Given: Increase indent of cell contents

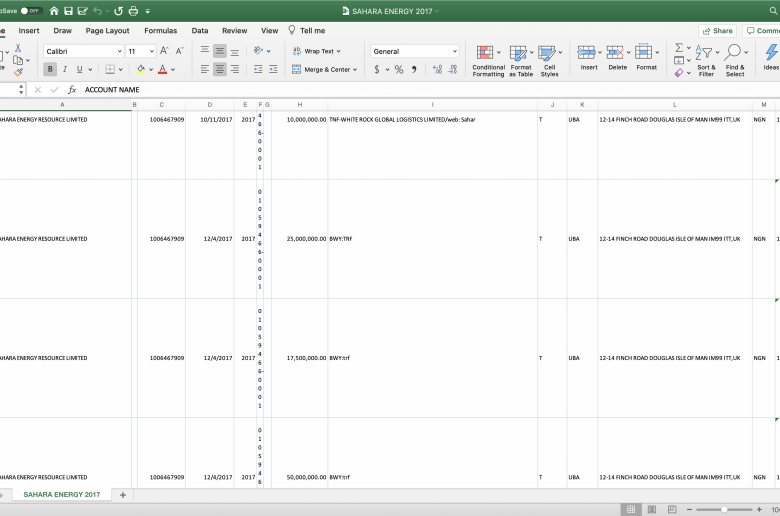Looking at the screenshot, I should [x=273, y=70].
